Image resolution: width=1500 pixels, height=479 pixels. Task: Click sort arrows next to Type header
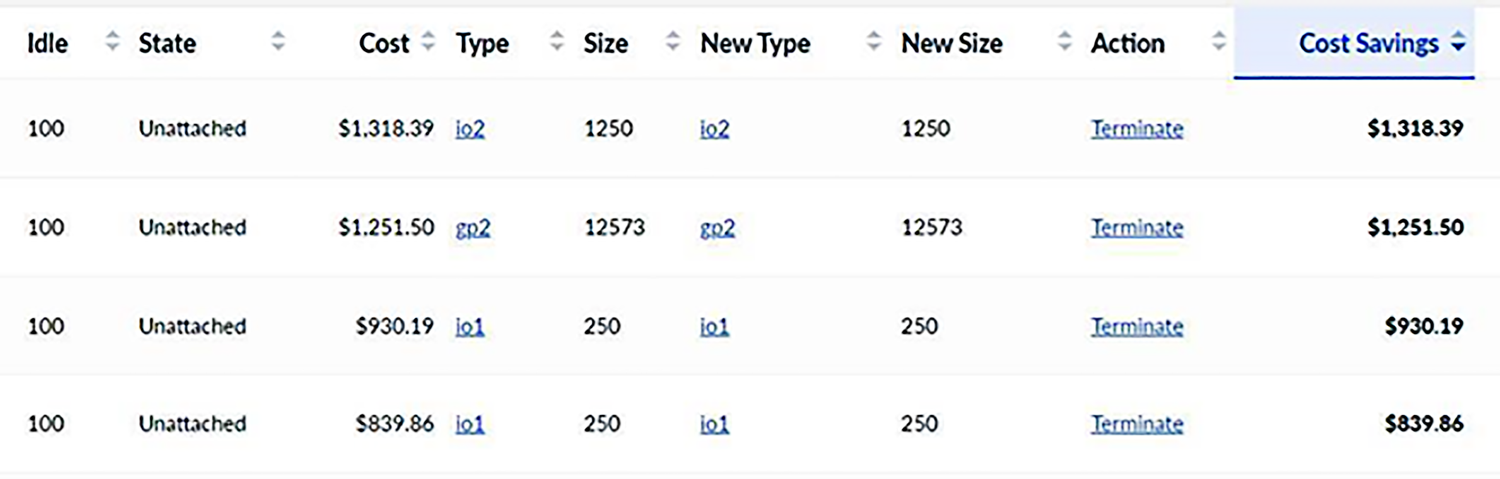(x=557, y=43)
